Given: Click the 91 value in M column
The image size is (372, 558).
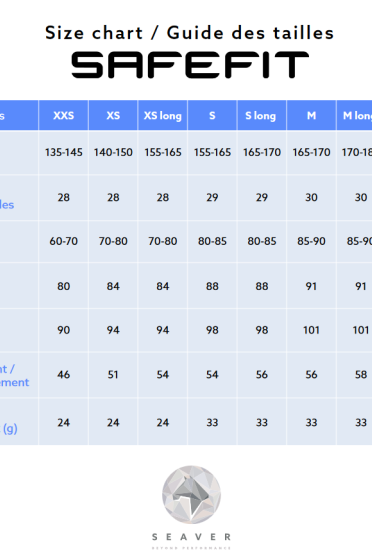Looking at the screenshot, I should pyautogui.click(x=311, y=286).
